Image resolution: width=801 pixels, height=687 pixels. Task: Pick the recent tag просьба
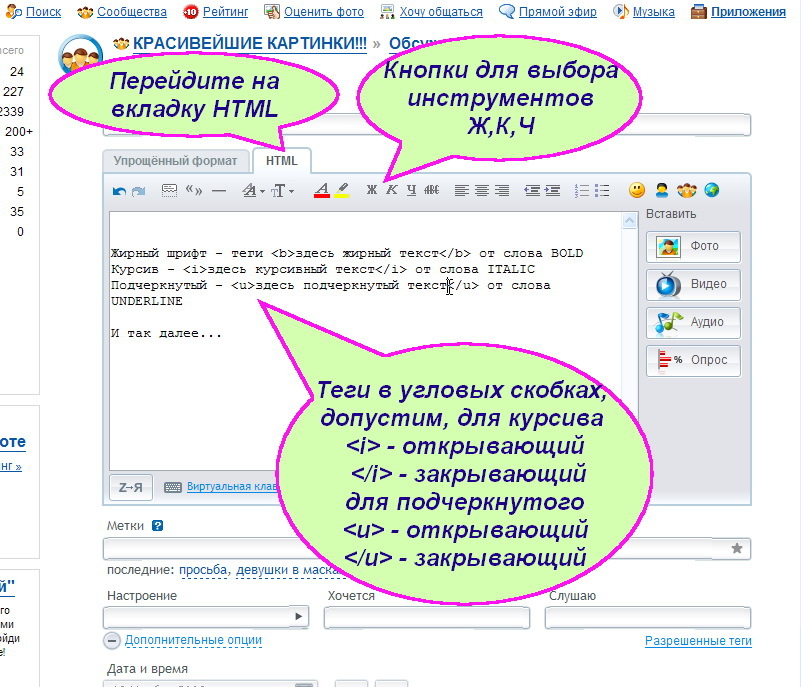point(203,570)
